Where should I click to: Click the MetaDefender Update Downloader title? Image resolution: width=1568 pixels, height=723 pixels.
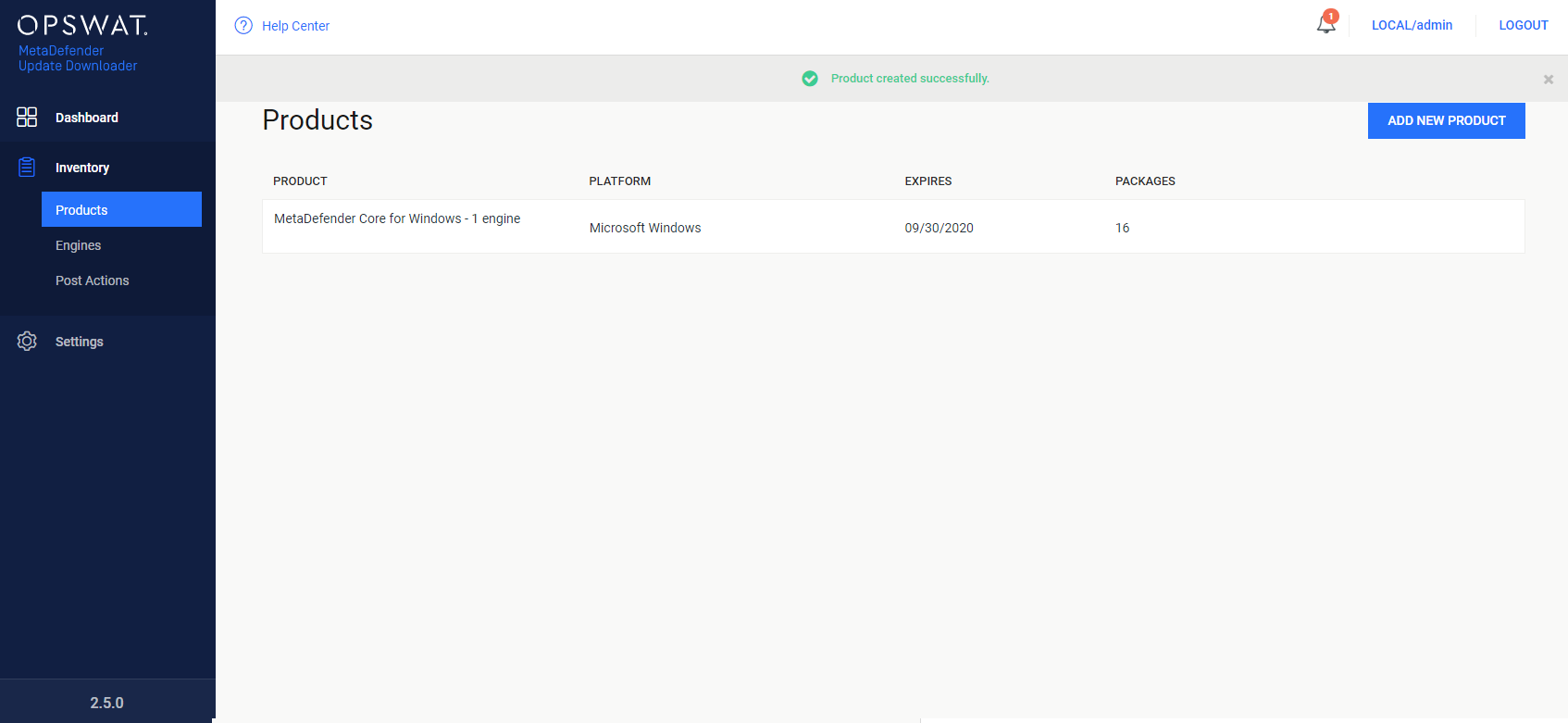(x=78, y=58)
